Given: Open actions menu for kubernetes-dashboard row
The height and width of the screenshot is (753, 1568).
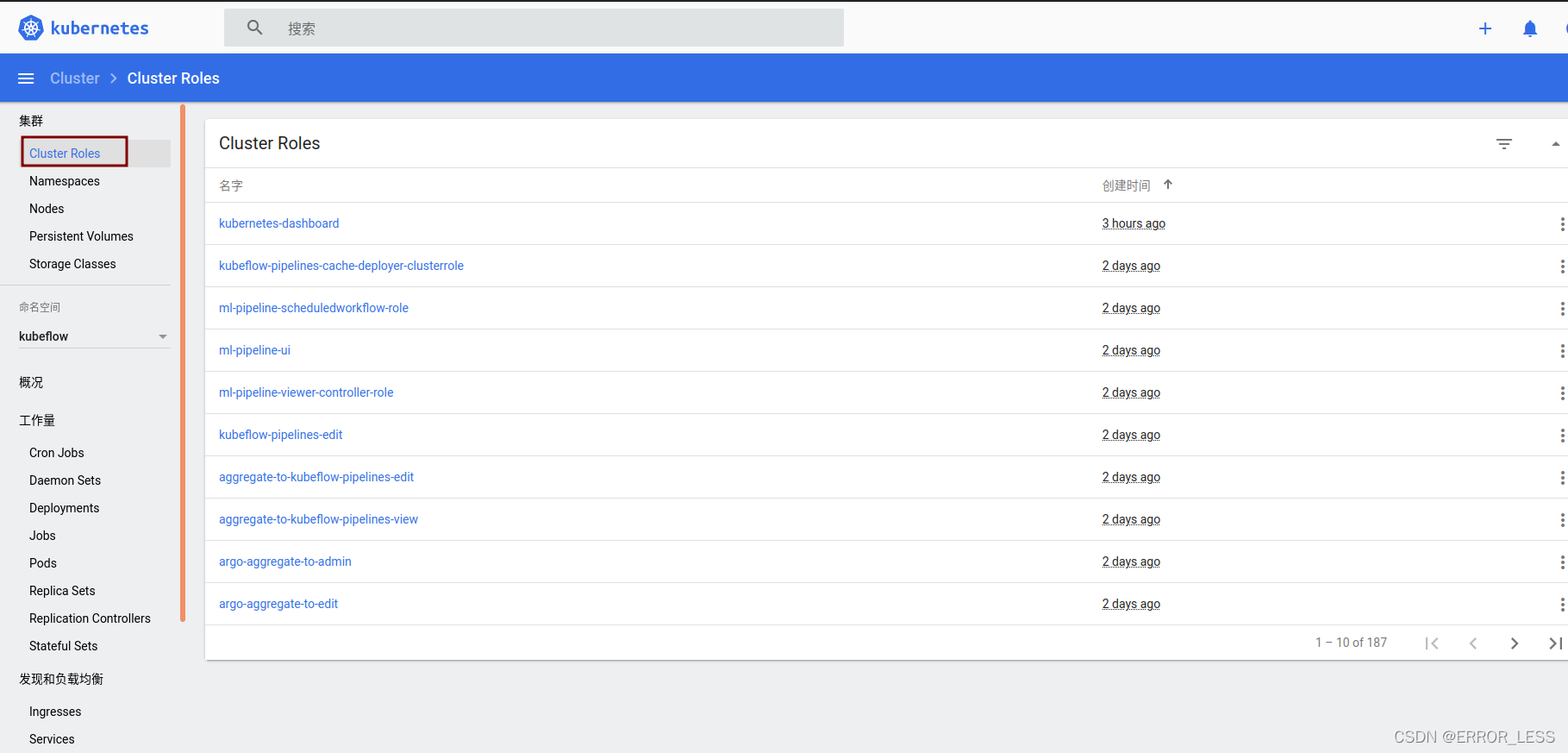Looking at the screenshot, I should (x=1561, y=224).
